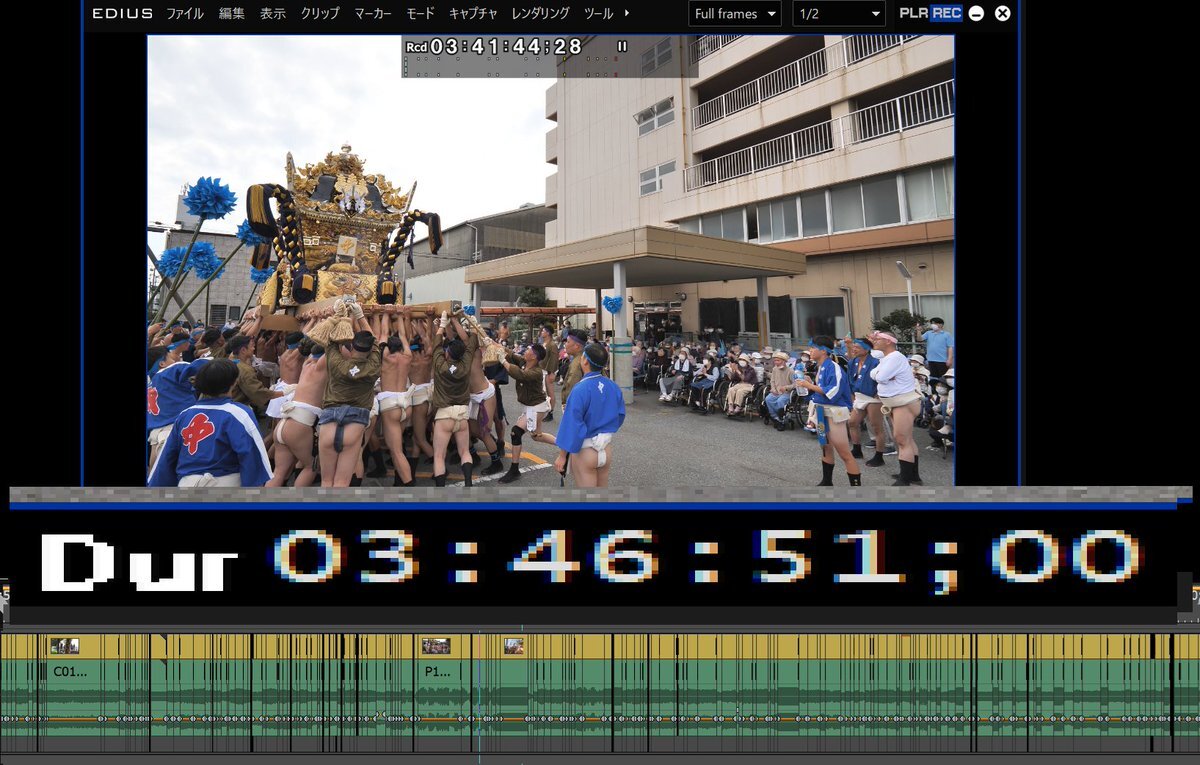Open the クリップ menu

(320, 14)
